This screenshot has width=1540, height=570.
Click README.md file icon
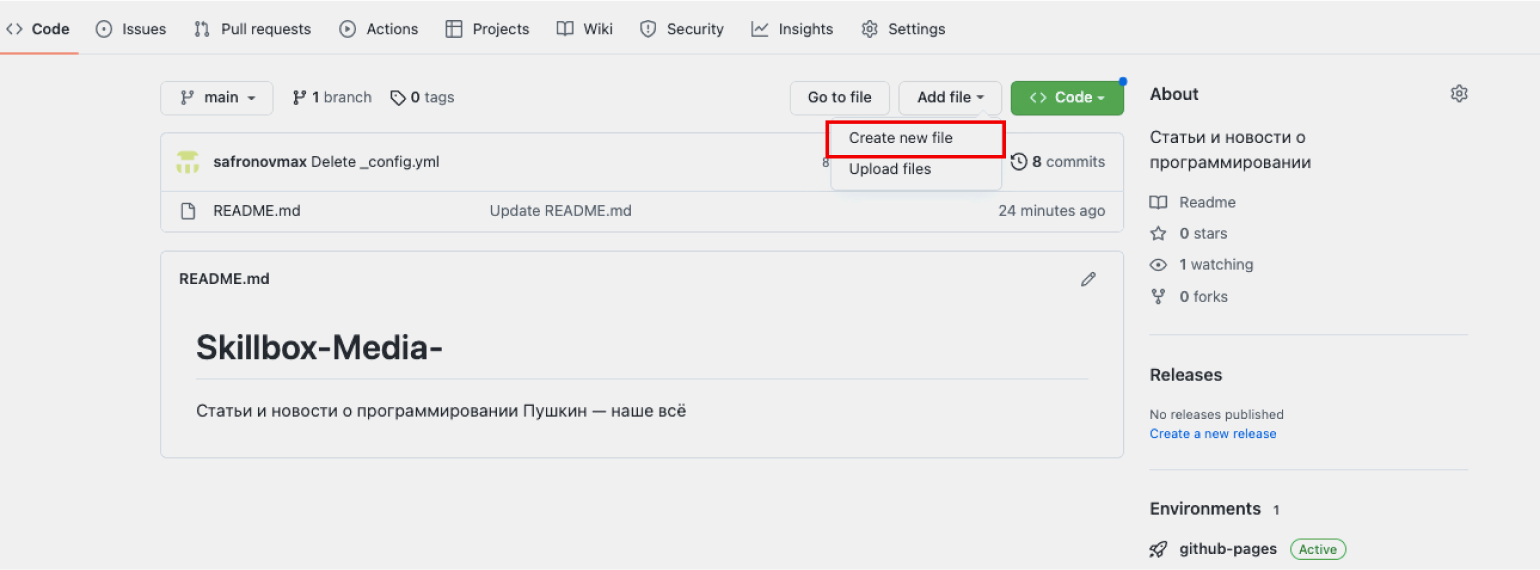pos(187,211)
